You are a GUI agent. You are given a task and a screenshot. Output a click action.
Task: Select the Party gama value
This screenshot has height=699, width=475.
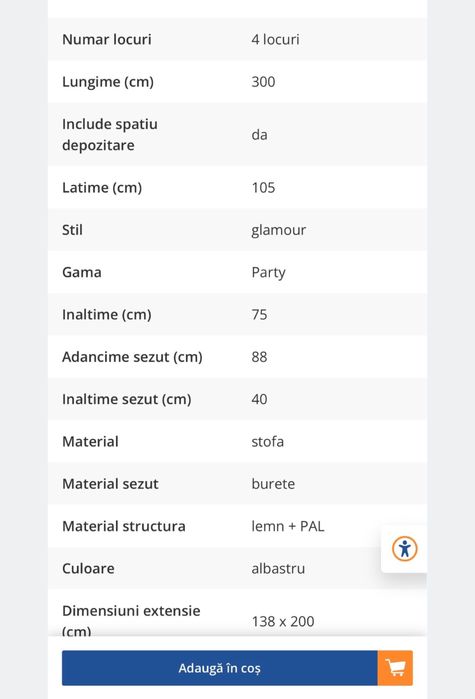(268, 272)
